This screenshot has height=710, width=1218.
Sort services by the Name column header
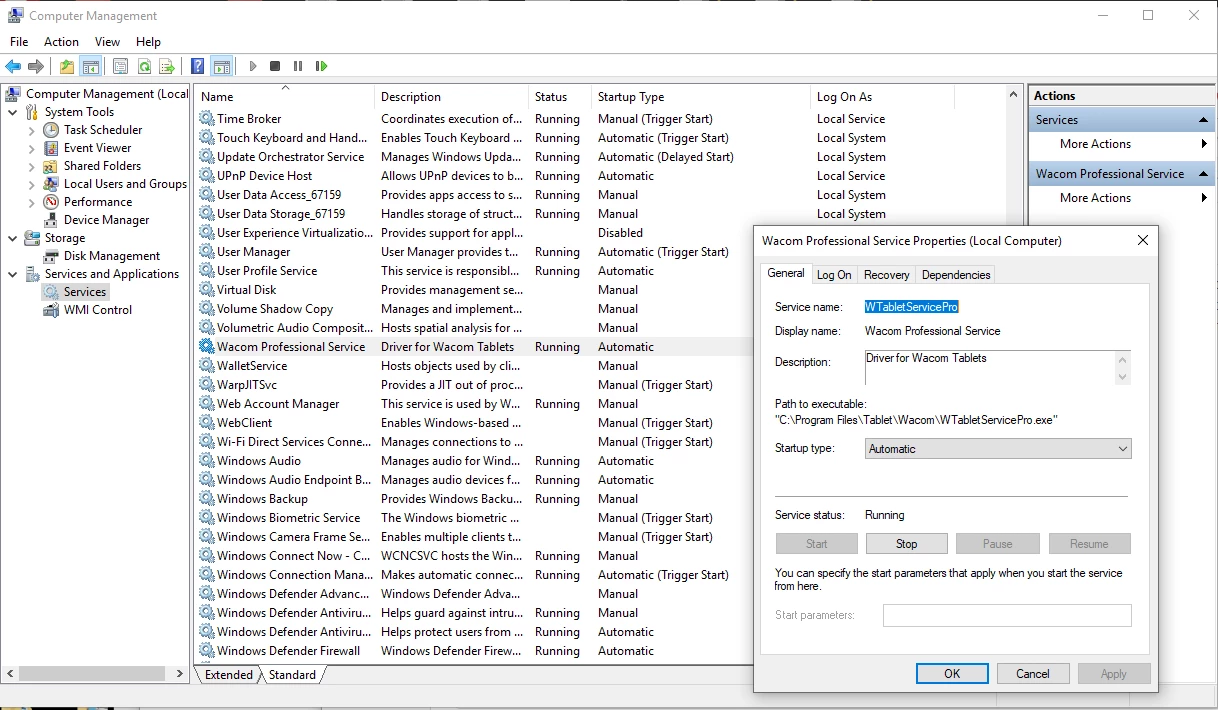point(285,97)
